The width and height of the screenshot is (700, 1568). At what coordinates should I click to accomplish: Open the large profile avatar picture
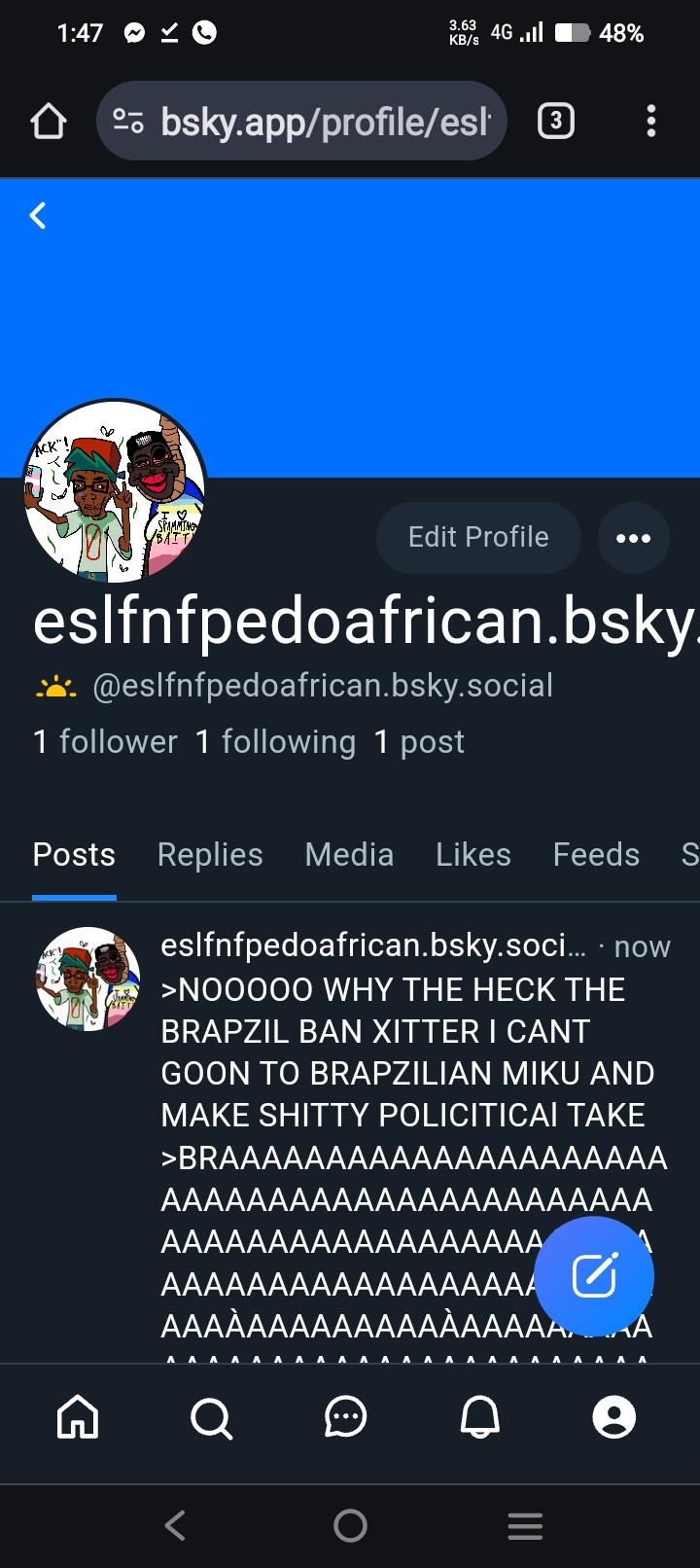pos(115,490)
